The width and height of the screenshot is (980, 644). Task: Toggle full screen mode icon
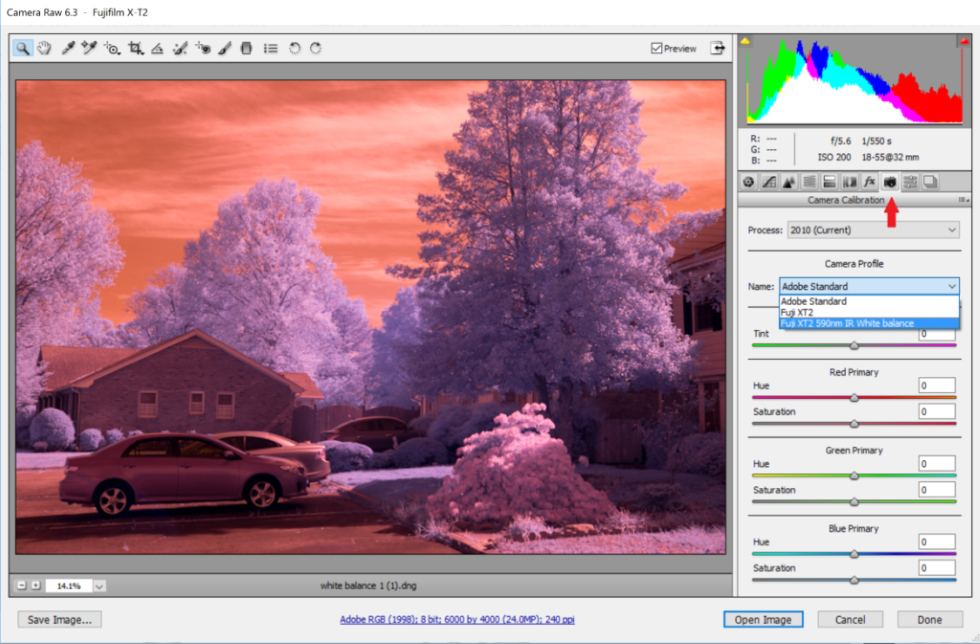pyautogui.click(x=718, y=48)
